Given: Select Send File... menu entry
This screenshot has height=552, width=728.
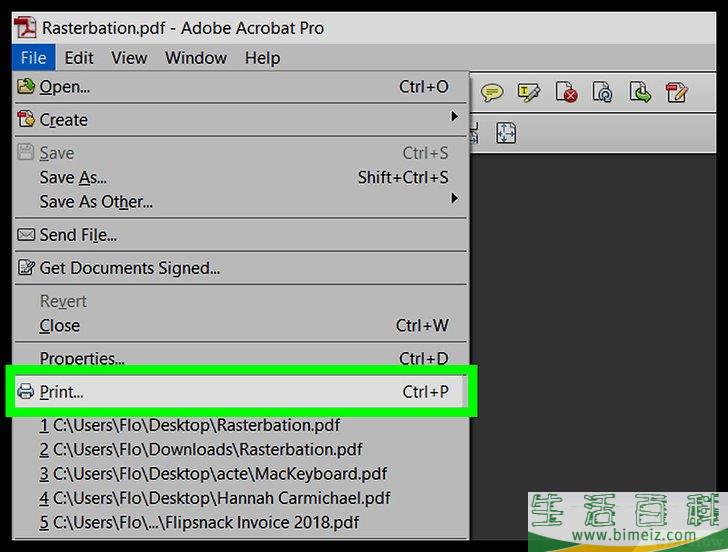Looking at the screenshot, I should pyautogui.click(x=240, y=235).
